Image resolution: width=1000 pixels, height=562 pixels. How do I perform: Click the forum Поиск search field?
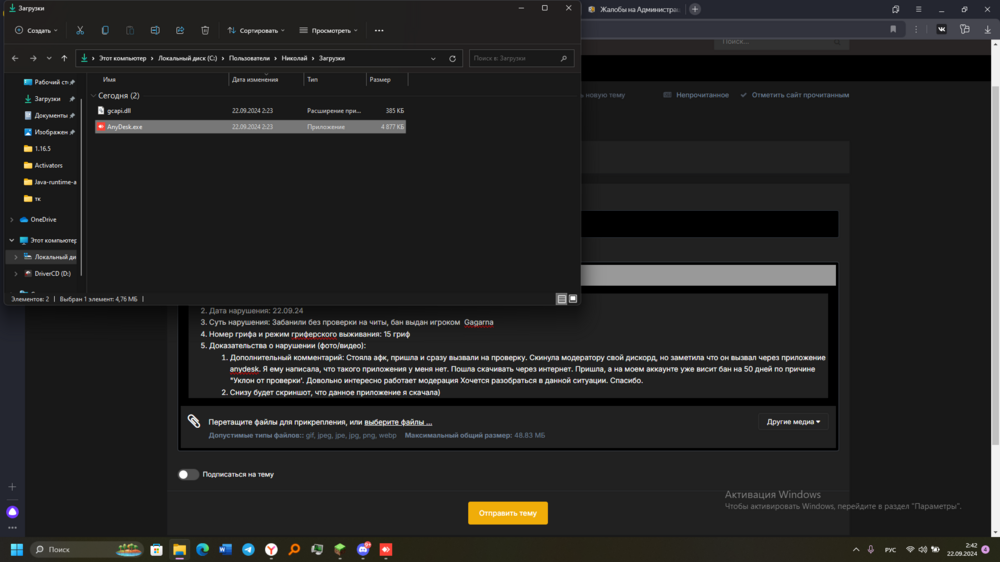[x=781, y=42]
